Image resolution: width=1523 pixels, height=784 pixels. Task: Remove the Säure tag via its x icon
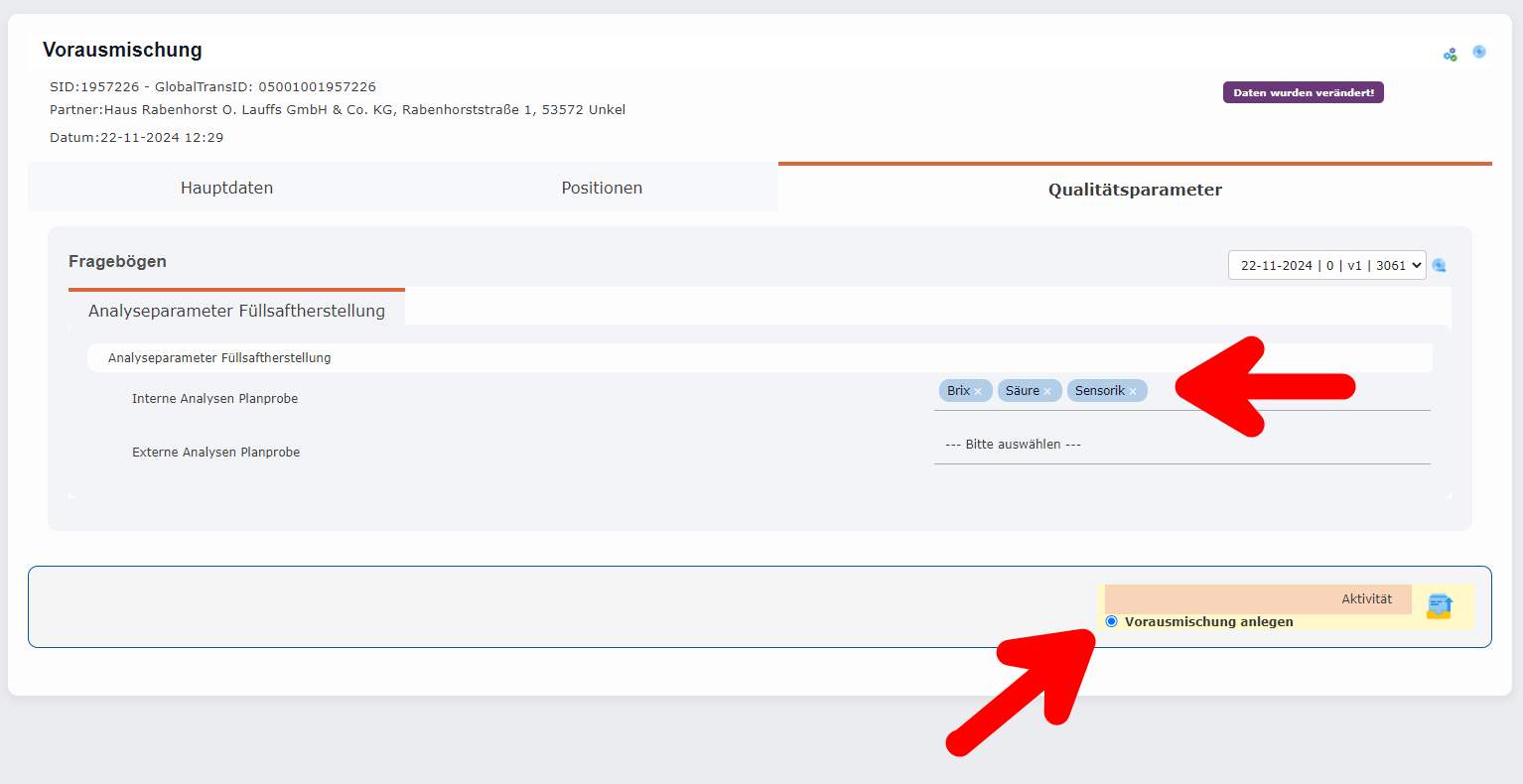point(1046,390)
